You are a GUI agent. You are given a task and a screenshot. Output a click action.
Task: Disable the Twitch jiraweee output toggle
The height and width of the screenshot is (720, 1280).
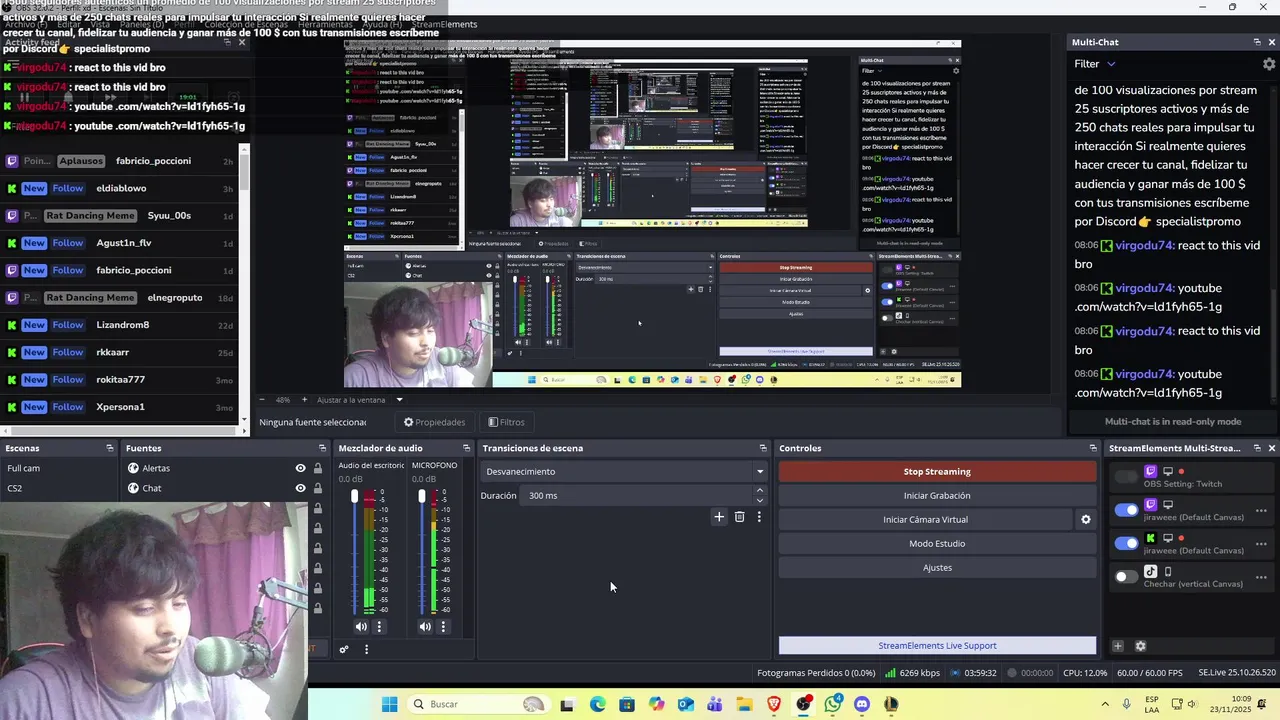point(1127,510)
